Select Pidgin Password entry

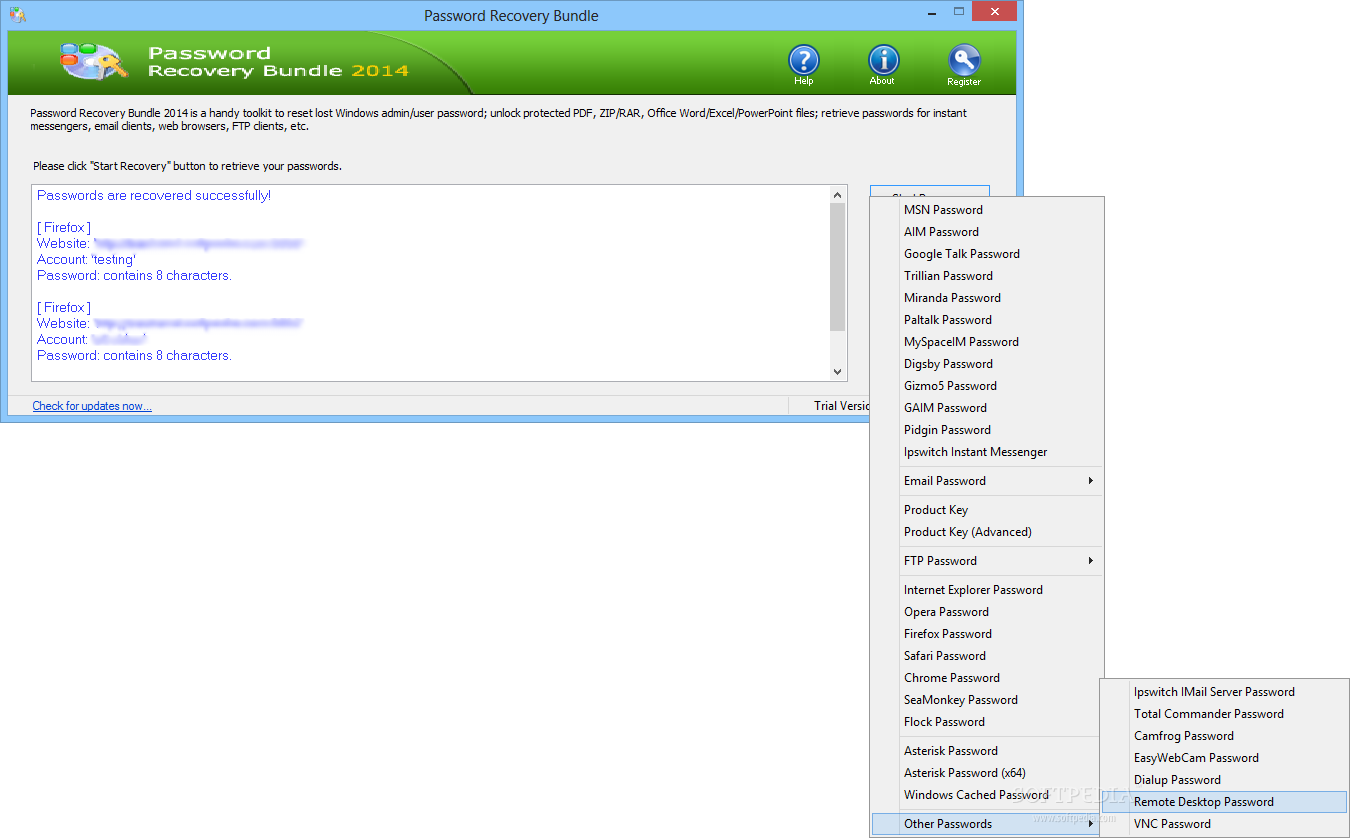point(988,430)
